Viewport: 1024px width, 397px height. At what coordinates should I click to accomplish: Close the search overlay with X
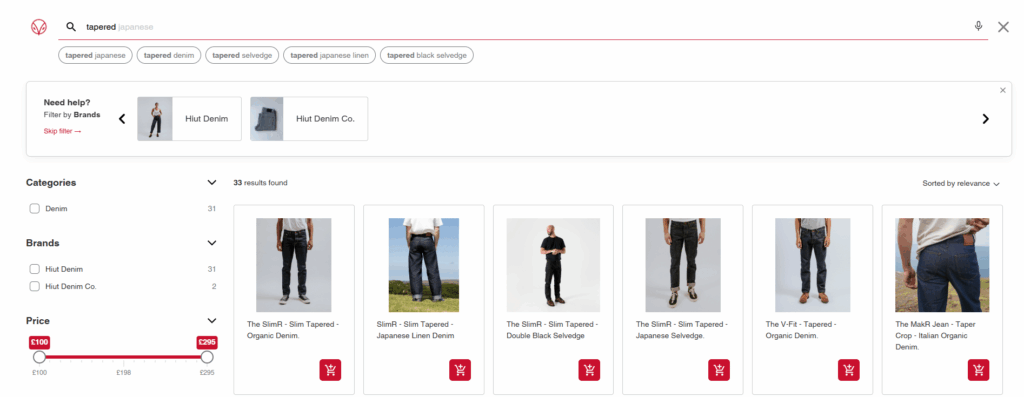(1004, 27)
